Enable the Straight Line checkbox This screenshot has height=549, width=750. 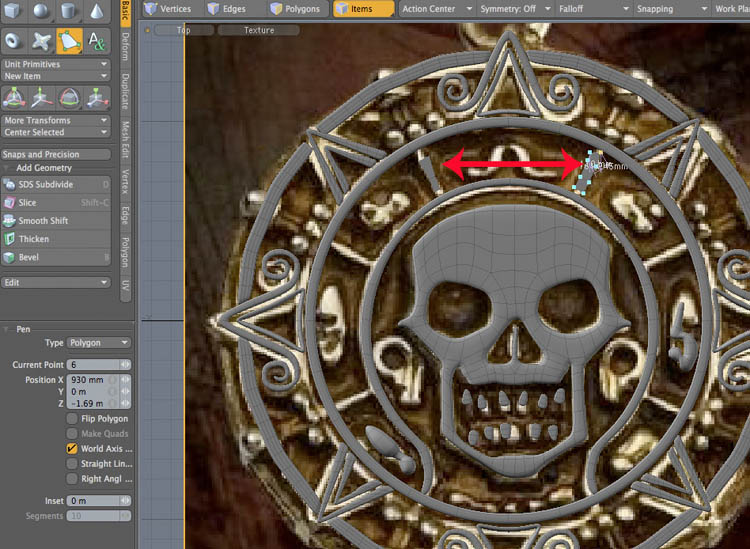point(72,464)
